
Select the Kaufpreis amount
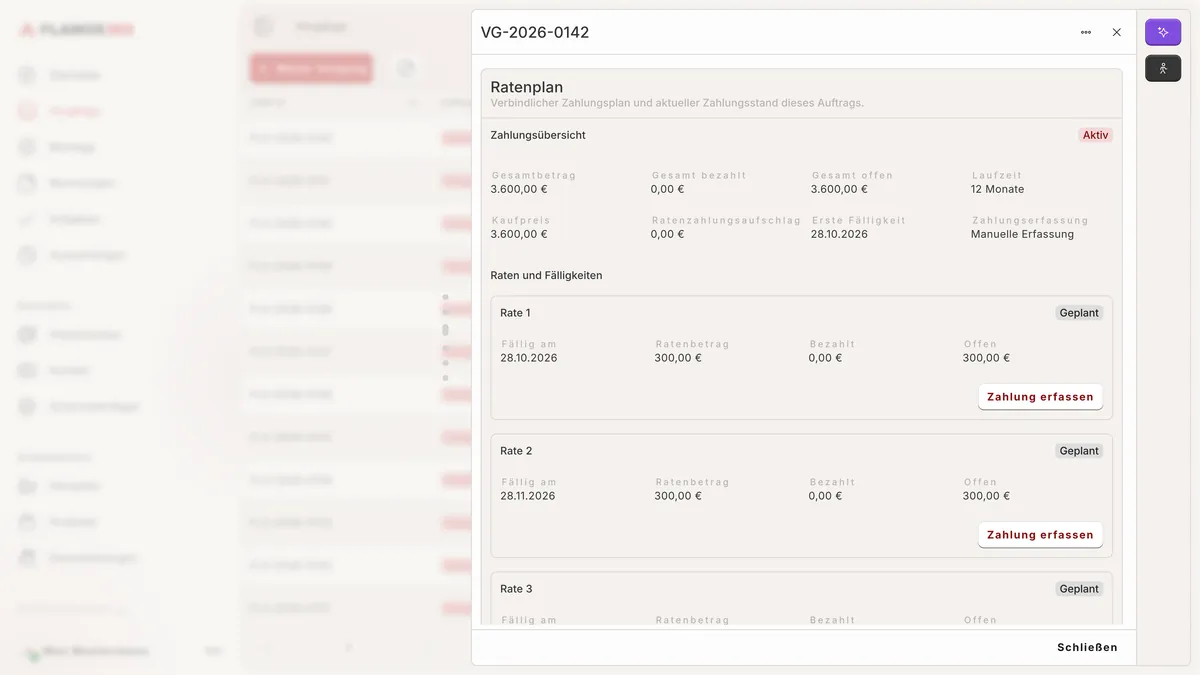tap(519, 234)
